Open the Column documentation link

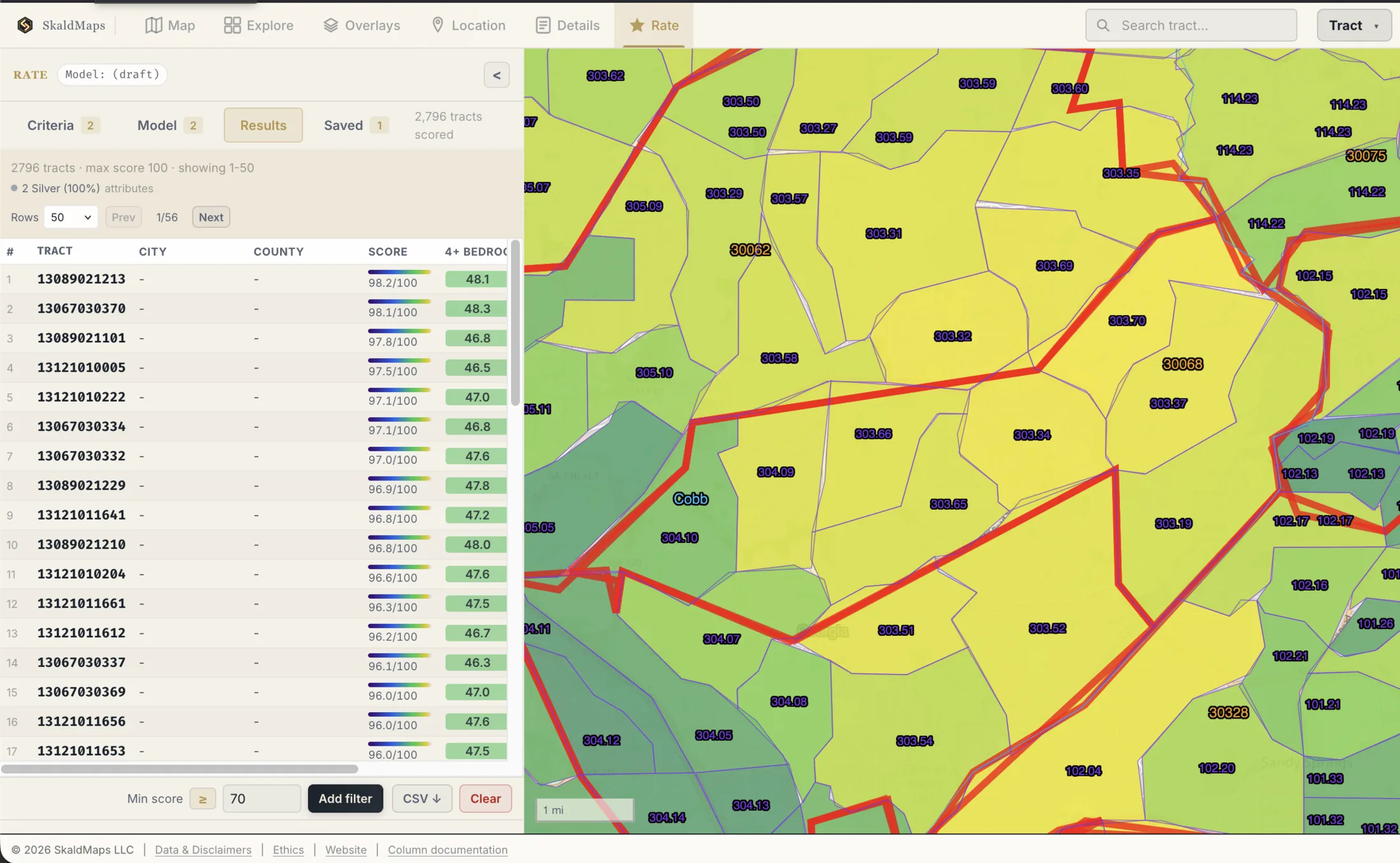click(x=447, y=850)
